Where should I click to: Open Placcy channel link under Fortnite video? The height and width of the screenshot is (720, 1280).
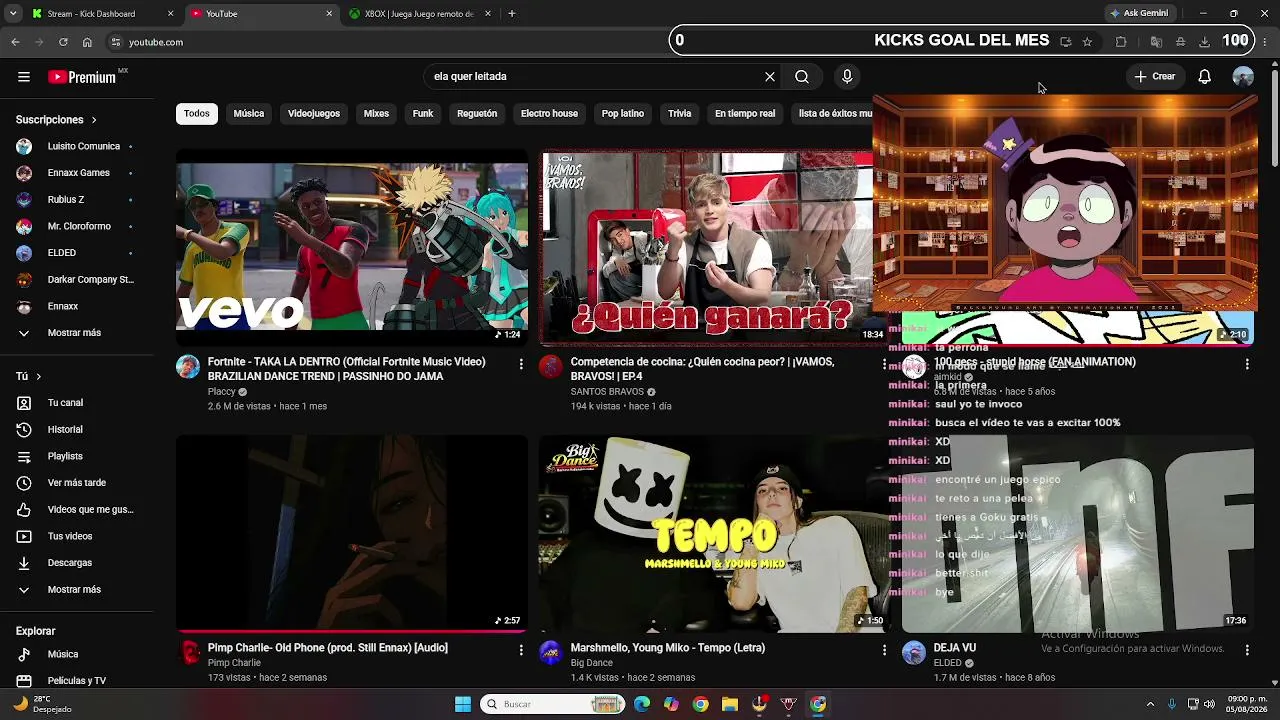[222, 392]
